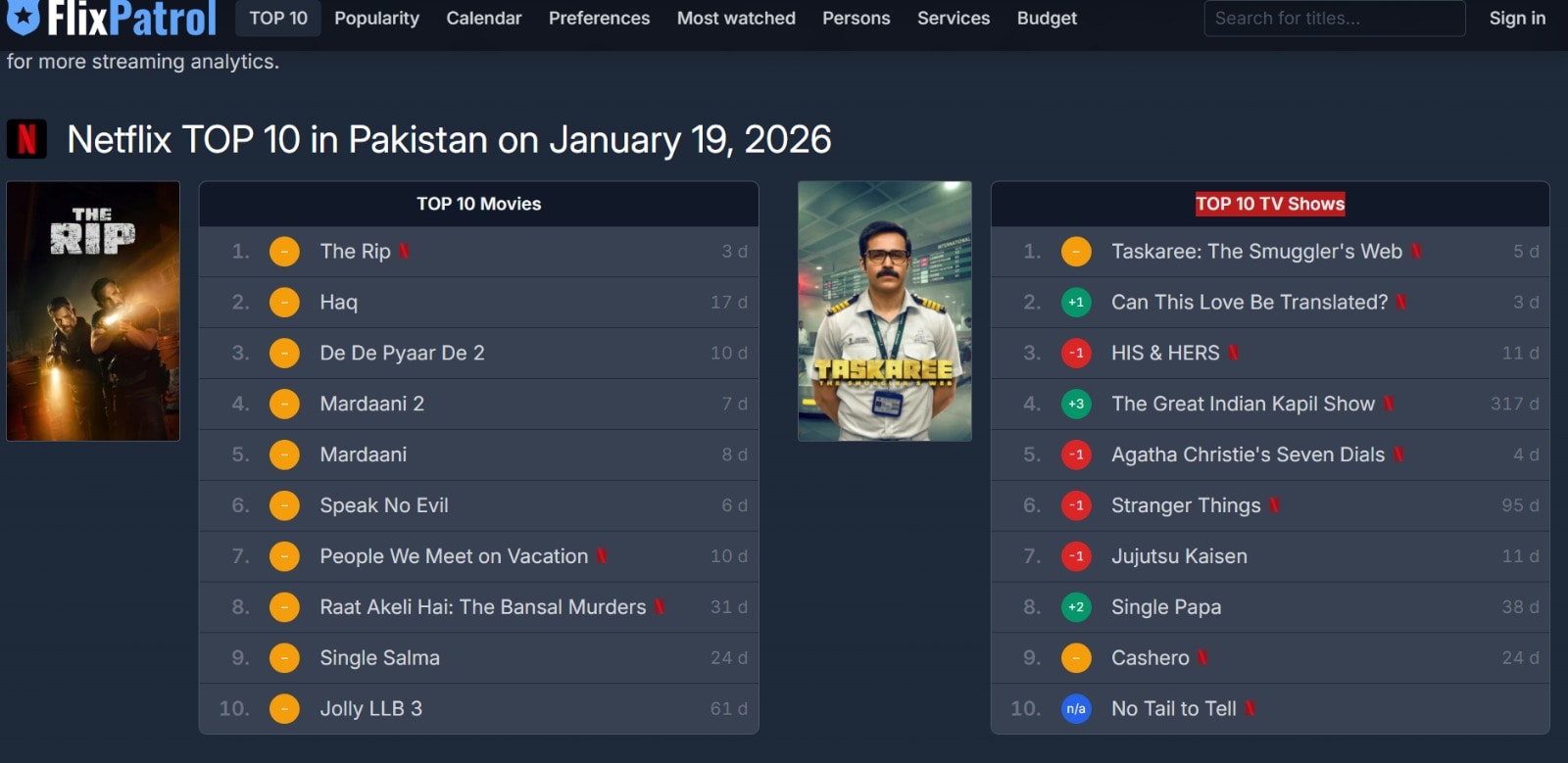The height and width of the screenshot is (763, 1568).
Task: Click The Rip movie poster thumbnail
Action: 93,310
